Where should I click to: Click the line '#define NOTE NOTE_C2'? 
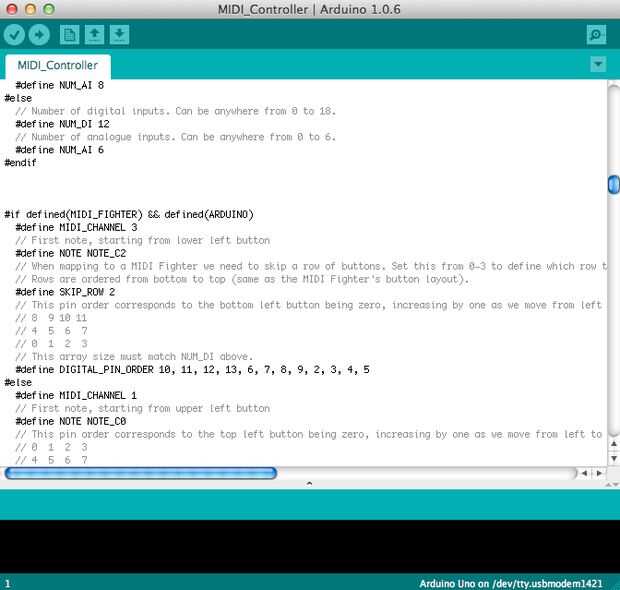[71, 253]
